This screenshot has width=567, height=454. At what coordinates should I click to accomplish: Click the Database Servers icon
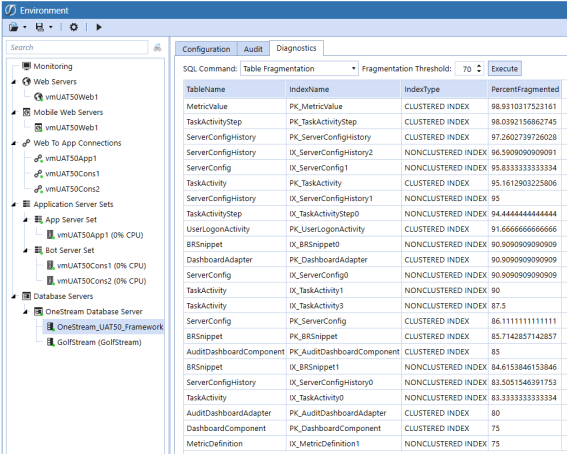tap(26, 296)
